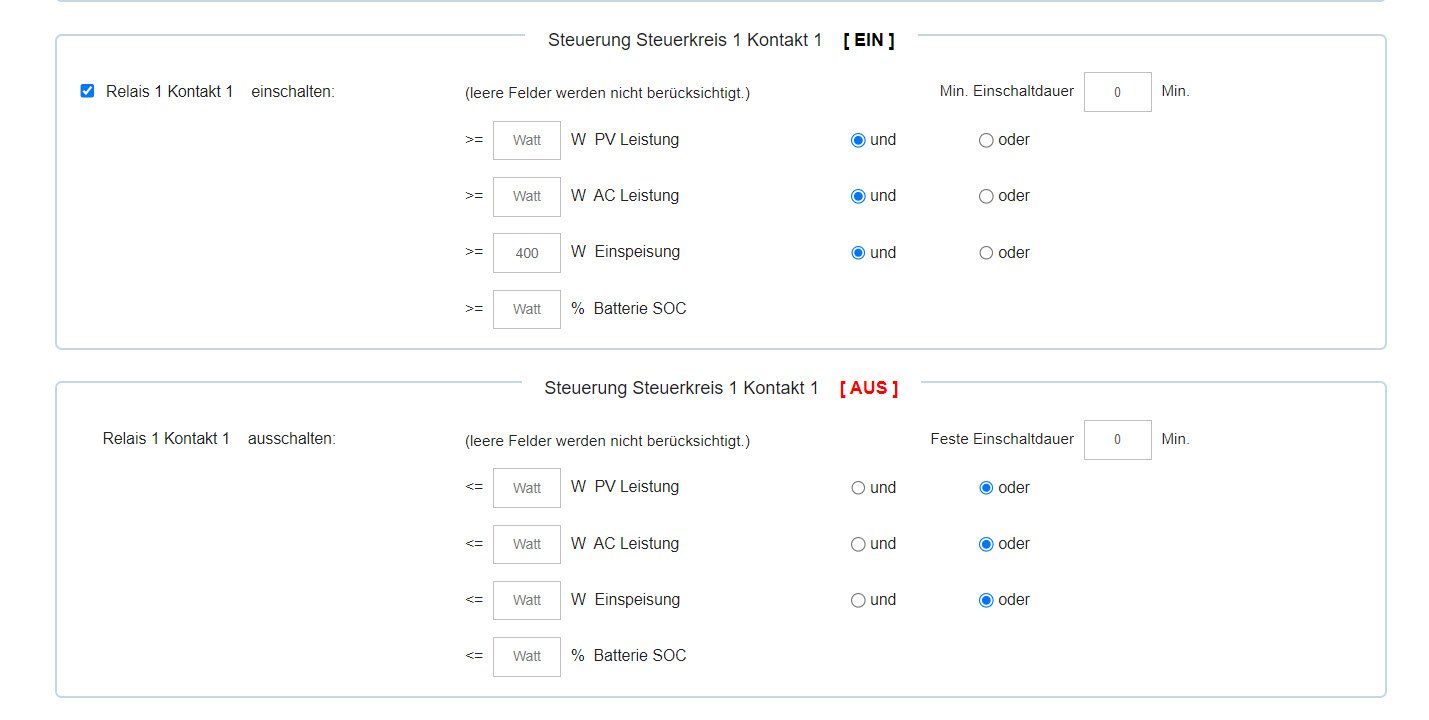Screen dimensions: 1429x720
Task: Click the AC Leistung Watt field under EIN
Action: [527, 197]
